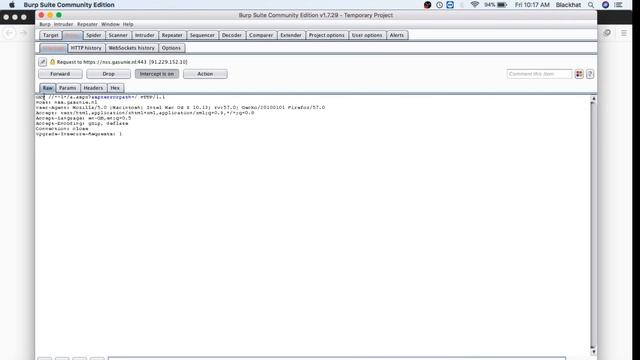This screenshot has width=640, height=360.
Task: Open the Window menu
Action: [110, 24]
